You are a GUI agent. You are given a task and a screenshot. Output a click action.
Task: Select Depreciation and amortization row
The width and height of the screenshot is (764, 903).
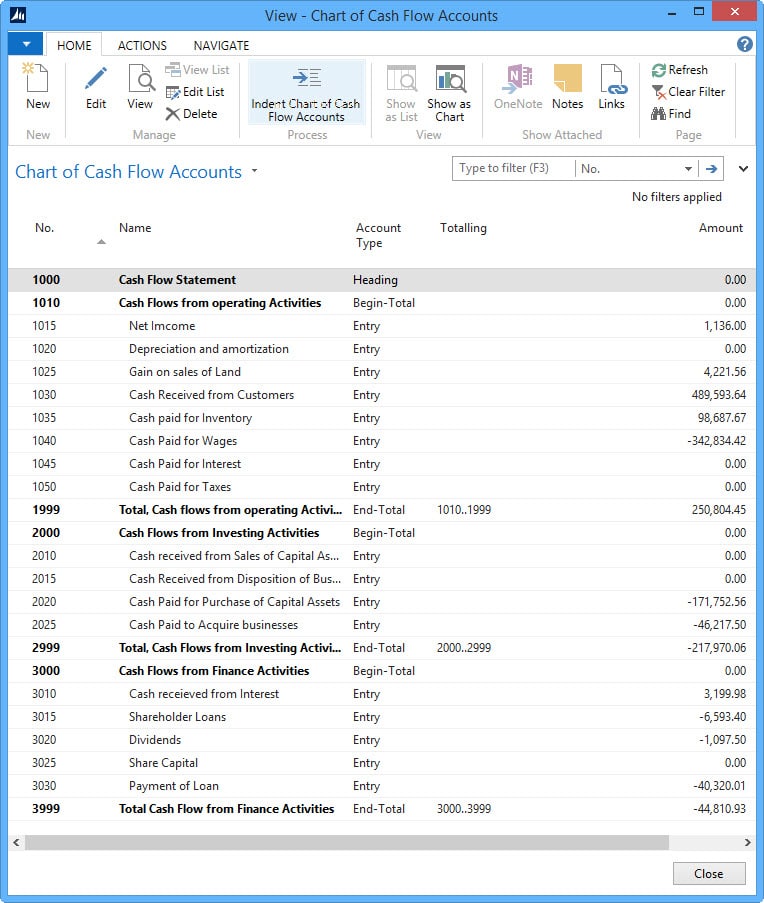click(x=382, y=349)
